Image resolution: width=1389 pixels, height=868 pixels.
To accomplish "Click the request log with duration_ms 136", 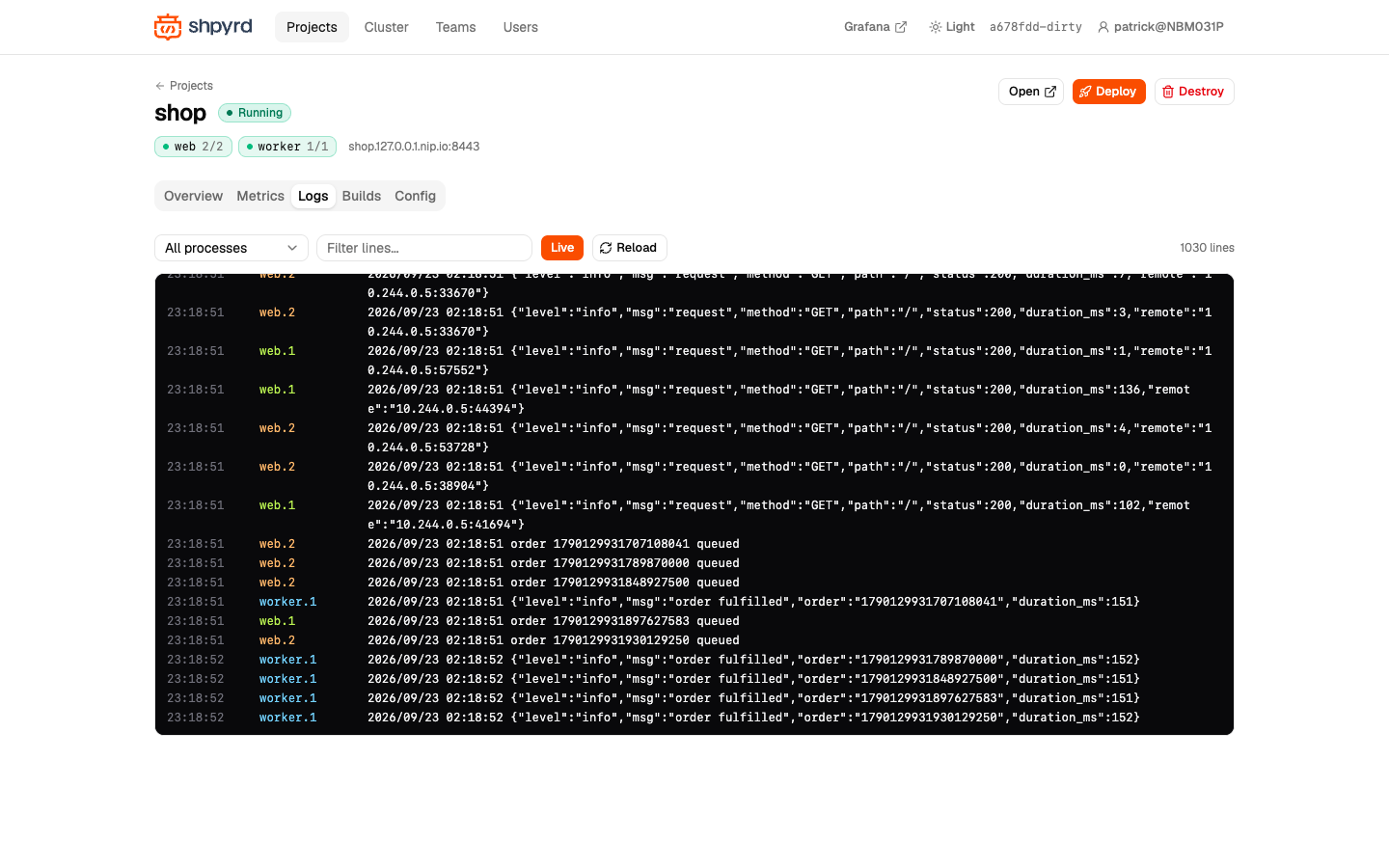I will tap(694, 399).
